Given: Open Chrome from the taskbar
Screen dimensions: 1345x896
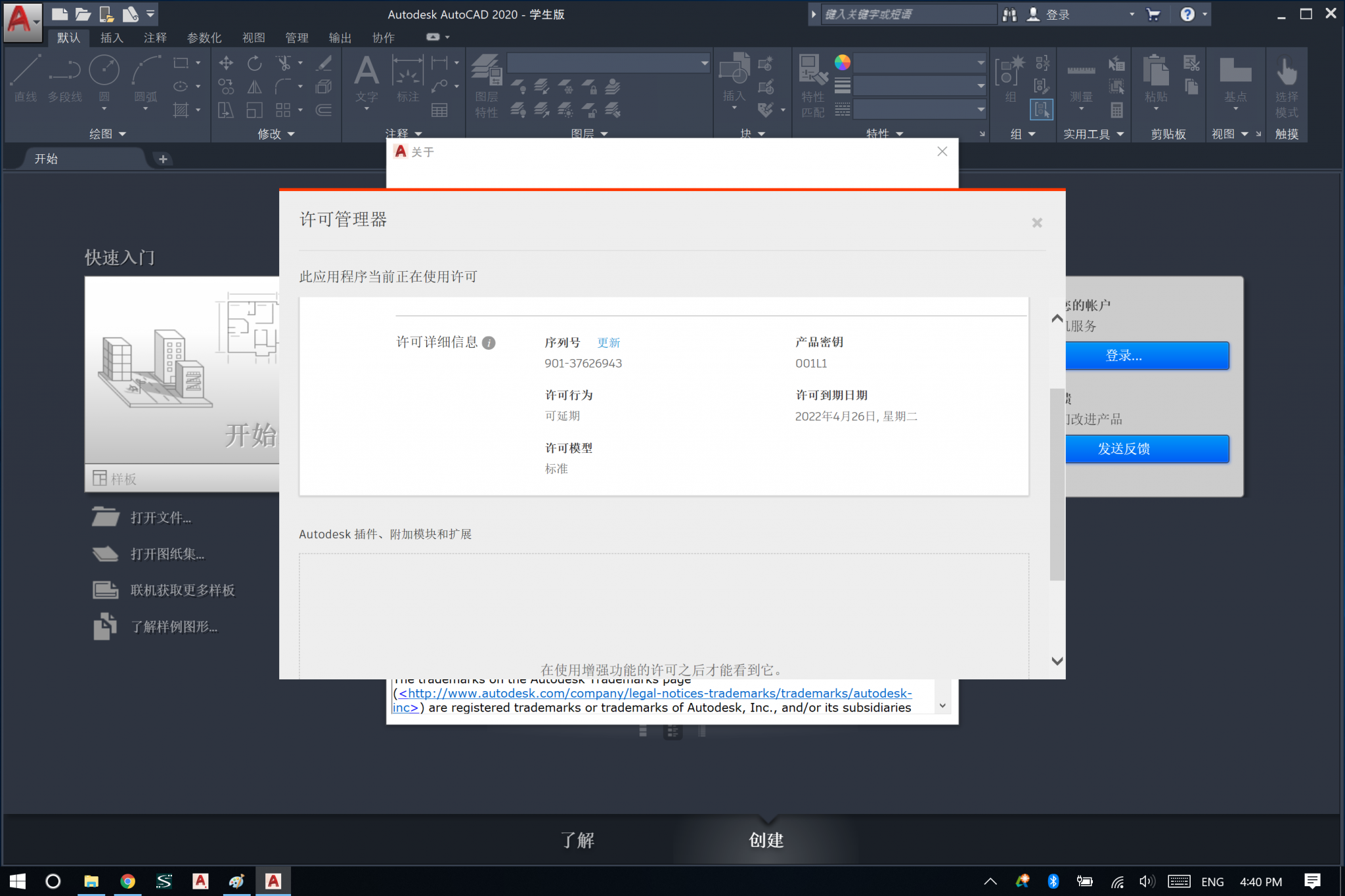Looking at the screenshot, I should coord(128,881).
